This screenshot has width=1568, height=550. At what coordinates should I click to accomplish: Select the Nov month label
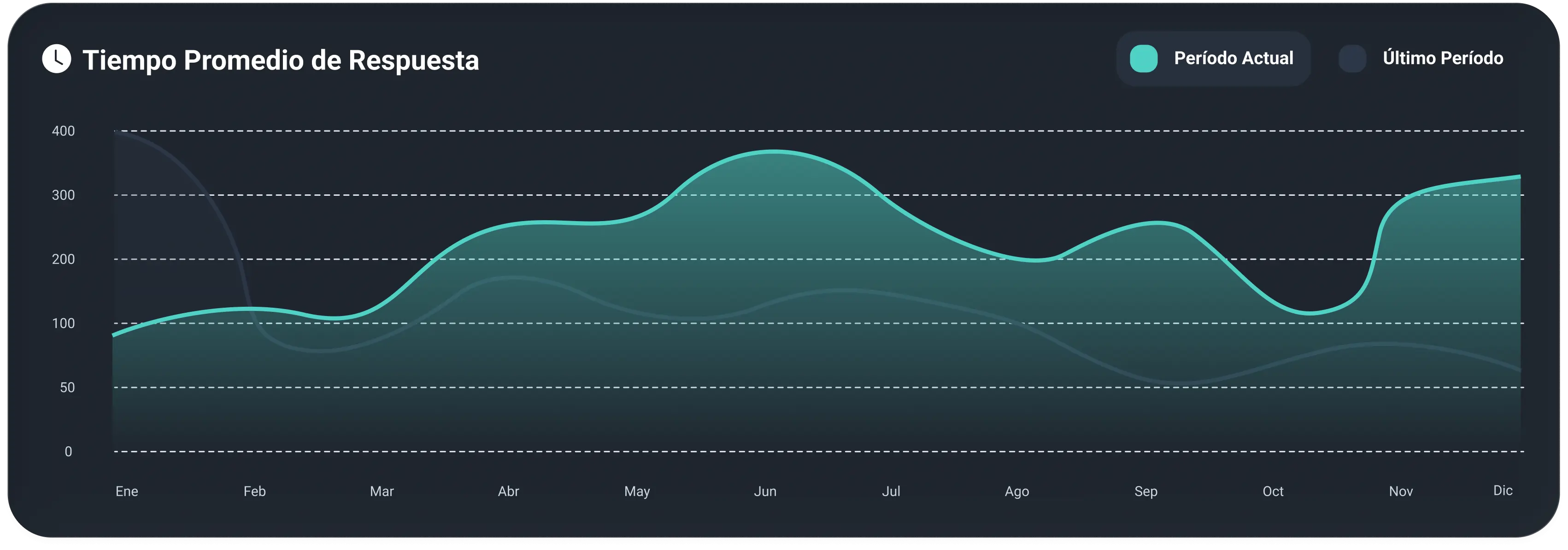click(1401, 491)
